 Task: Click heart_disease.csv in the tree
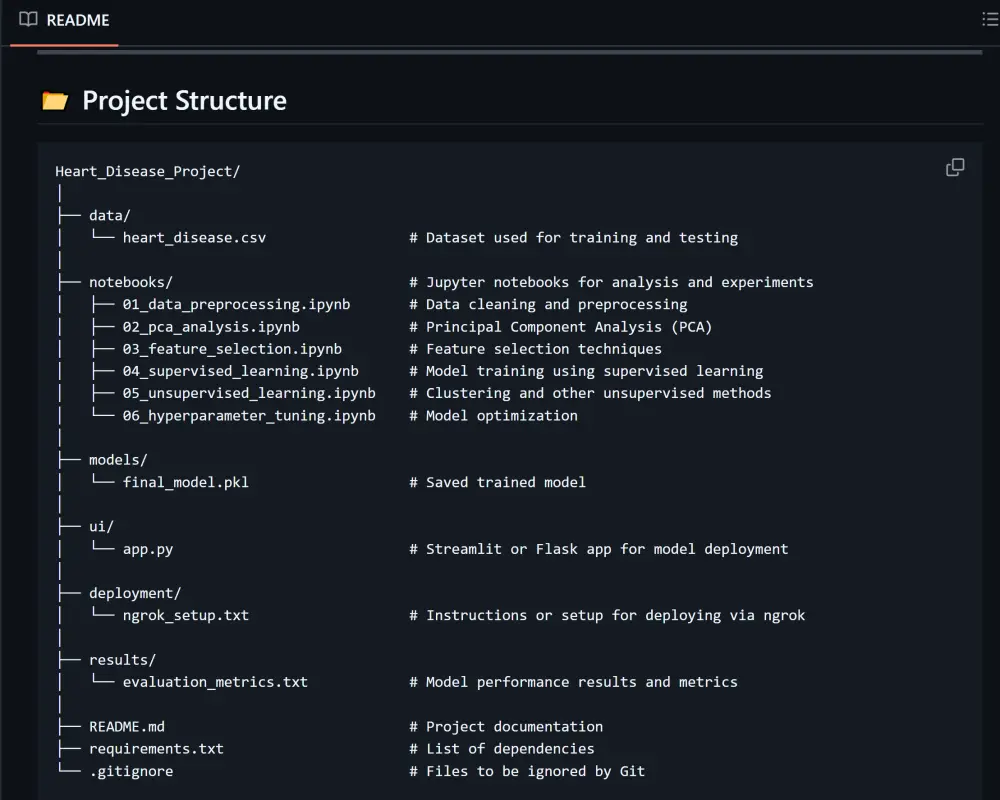(x=195, y=238)
